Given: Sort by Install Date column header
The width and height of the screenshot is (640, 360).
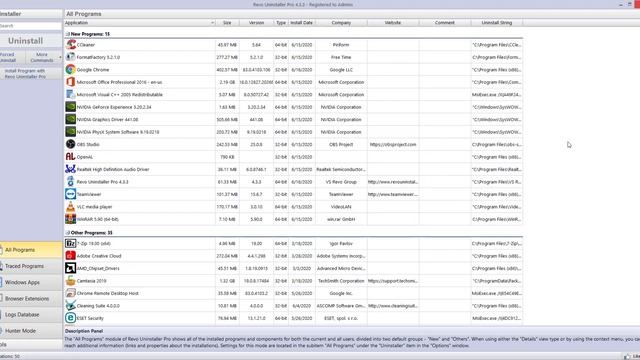Looking at the screenshot, I should coord(302,23).
